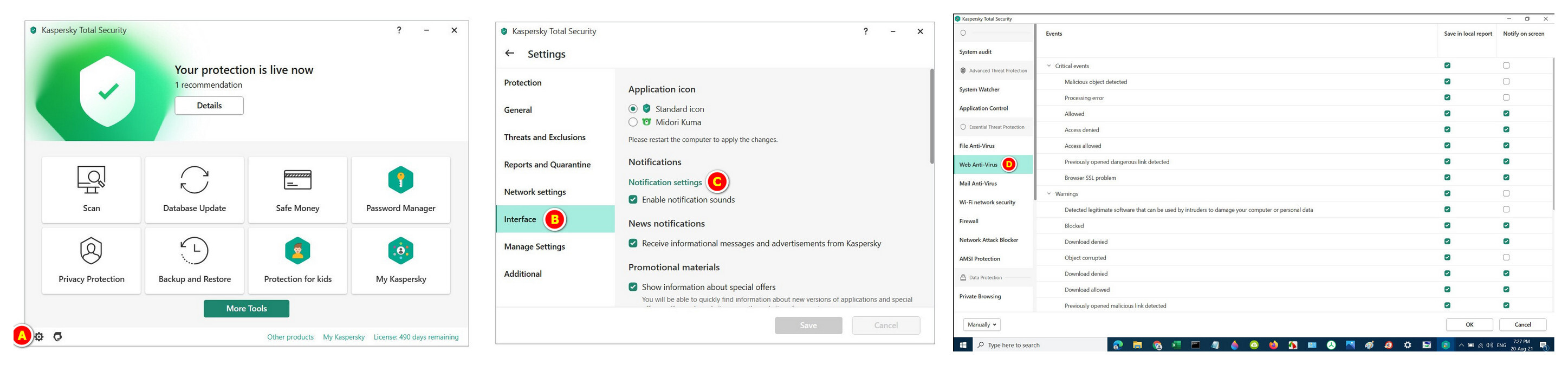
Task: Collapse the Critical events group
Action: (x=1048, y=66)
